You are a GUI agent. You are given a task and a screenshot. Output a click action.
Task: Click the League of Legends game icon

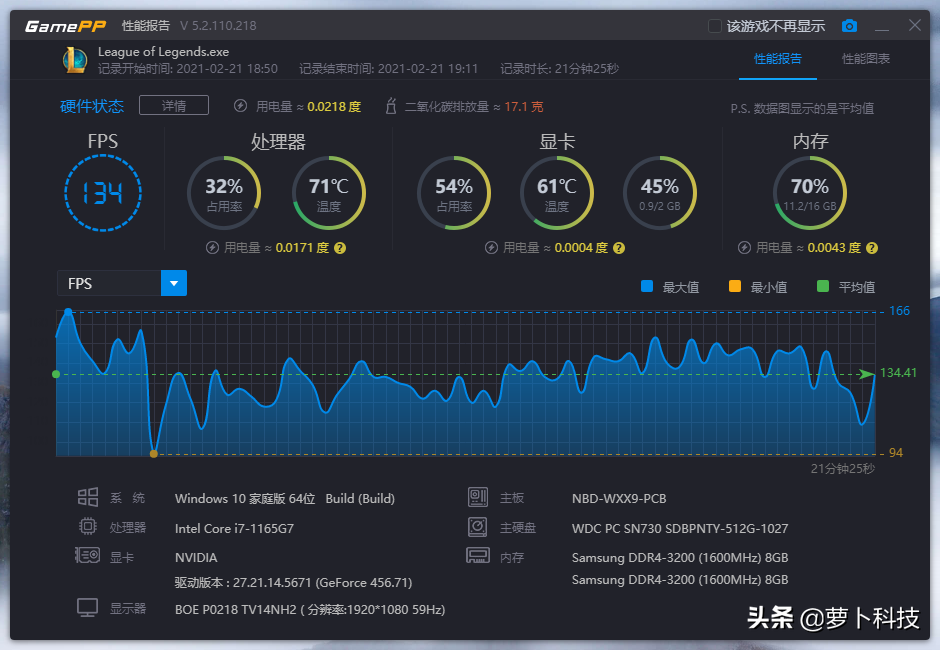74,59
